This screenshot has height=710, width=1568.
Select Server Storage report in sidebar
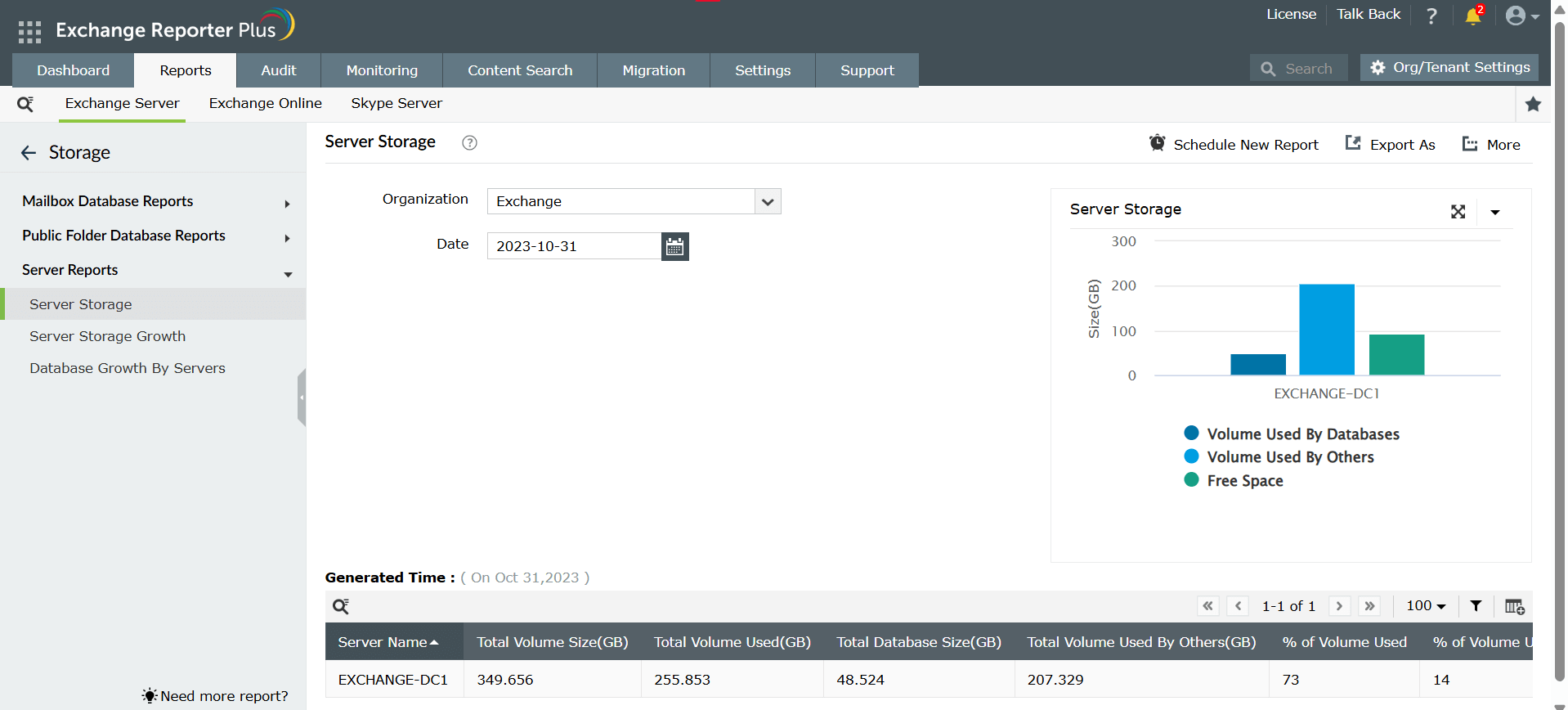click(154, 304)
